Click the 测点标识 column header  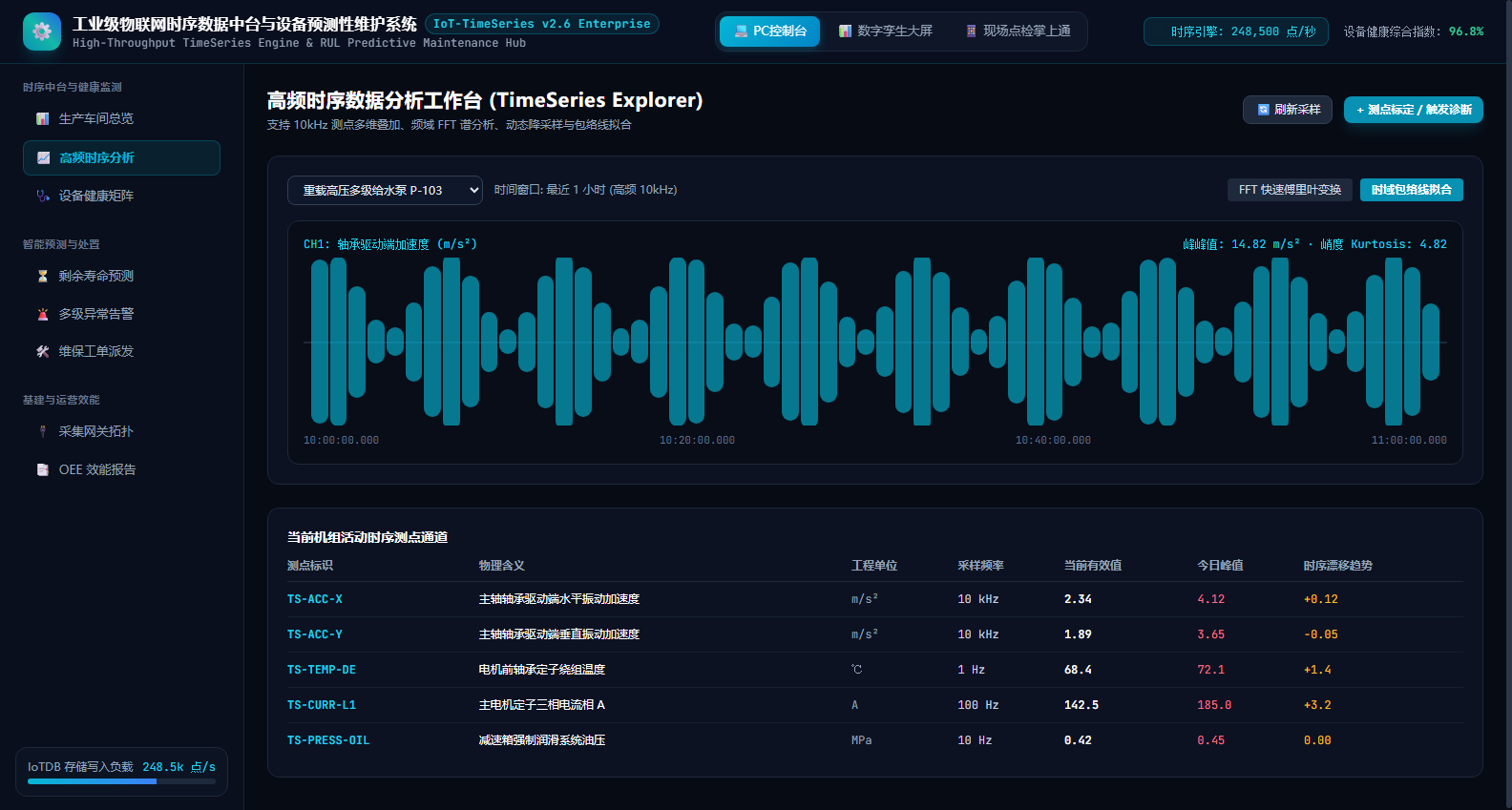pyautogui.click(x=310, y=566)
